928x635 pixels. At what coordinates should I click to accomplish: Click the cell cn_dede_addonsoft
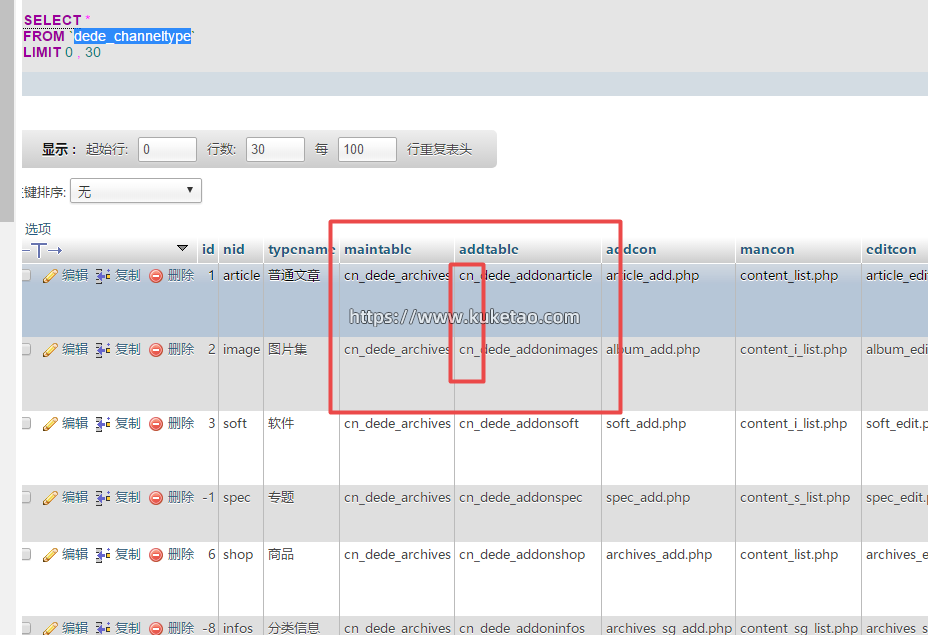(519, 424)
